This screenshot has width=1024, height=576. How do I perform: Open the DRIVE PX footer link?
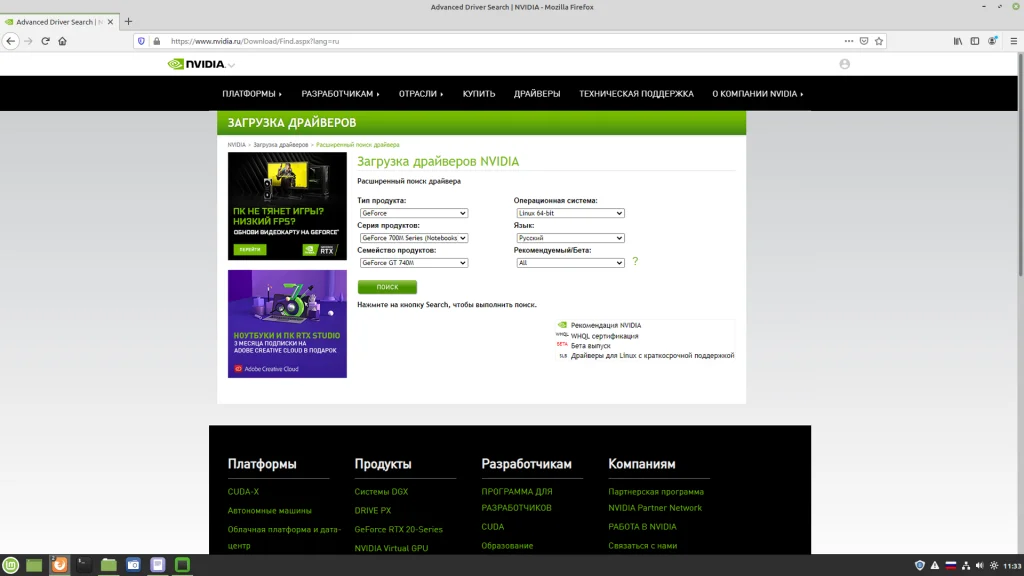tap(373, 511)
